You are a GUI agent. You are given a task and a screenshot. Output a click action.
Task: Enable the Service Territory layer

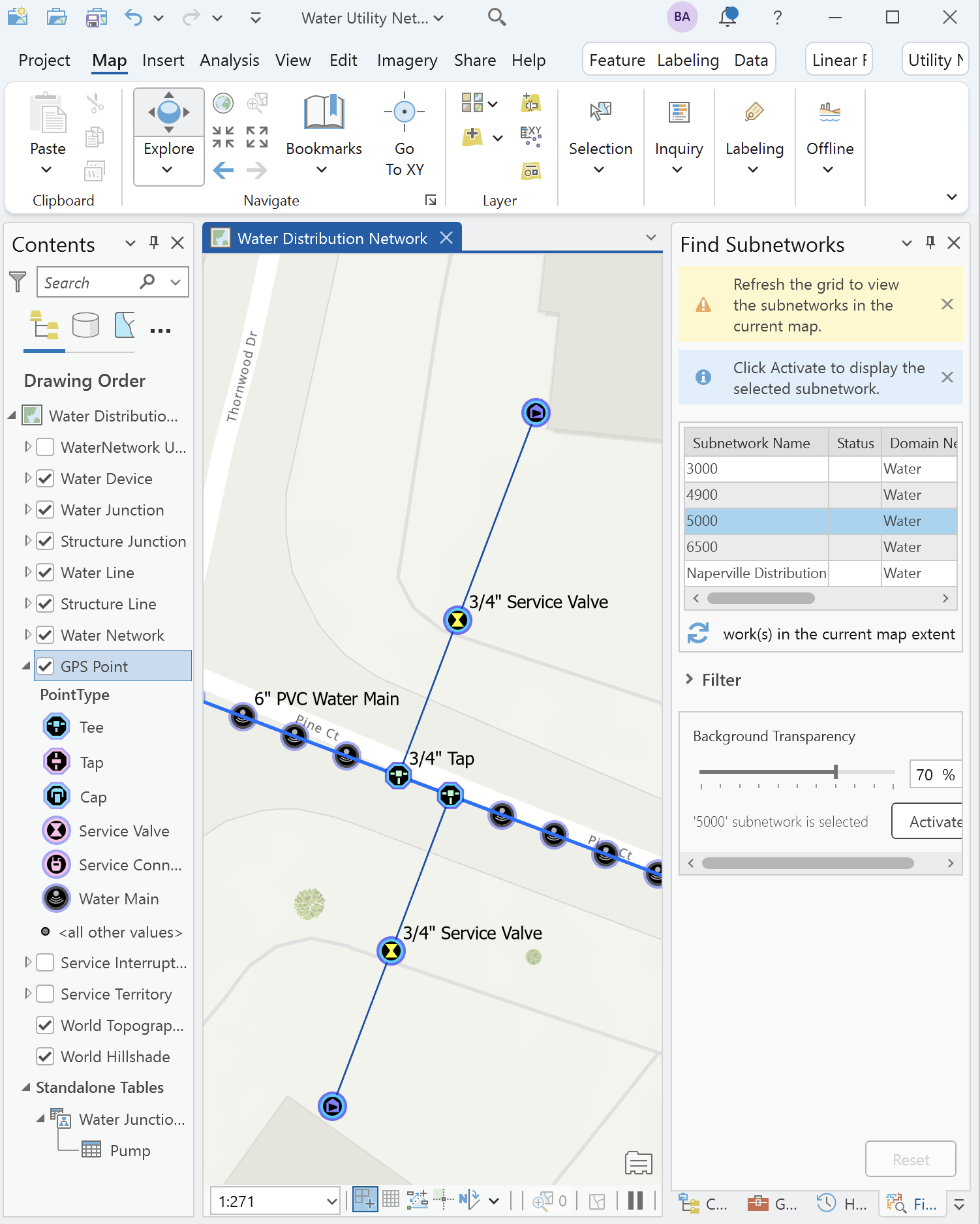(x=45, y=994)
